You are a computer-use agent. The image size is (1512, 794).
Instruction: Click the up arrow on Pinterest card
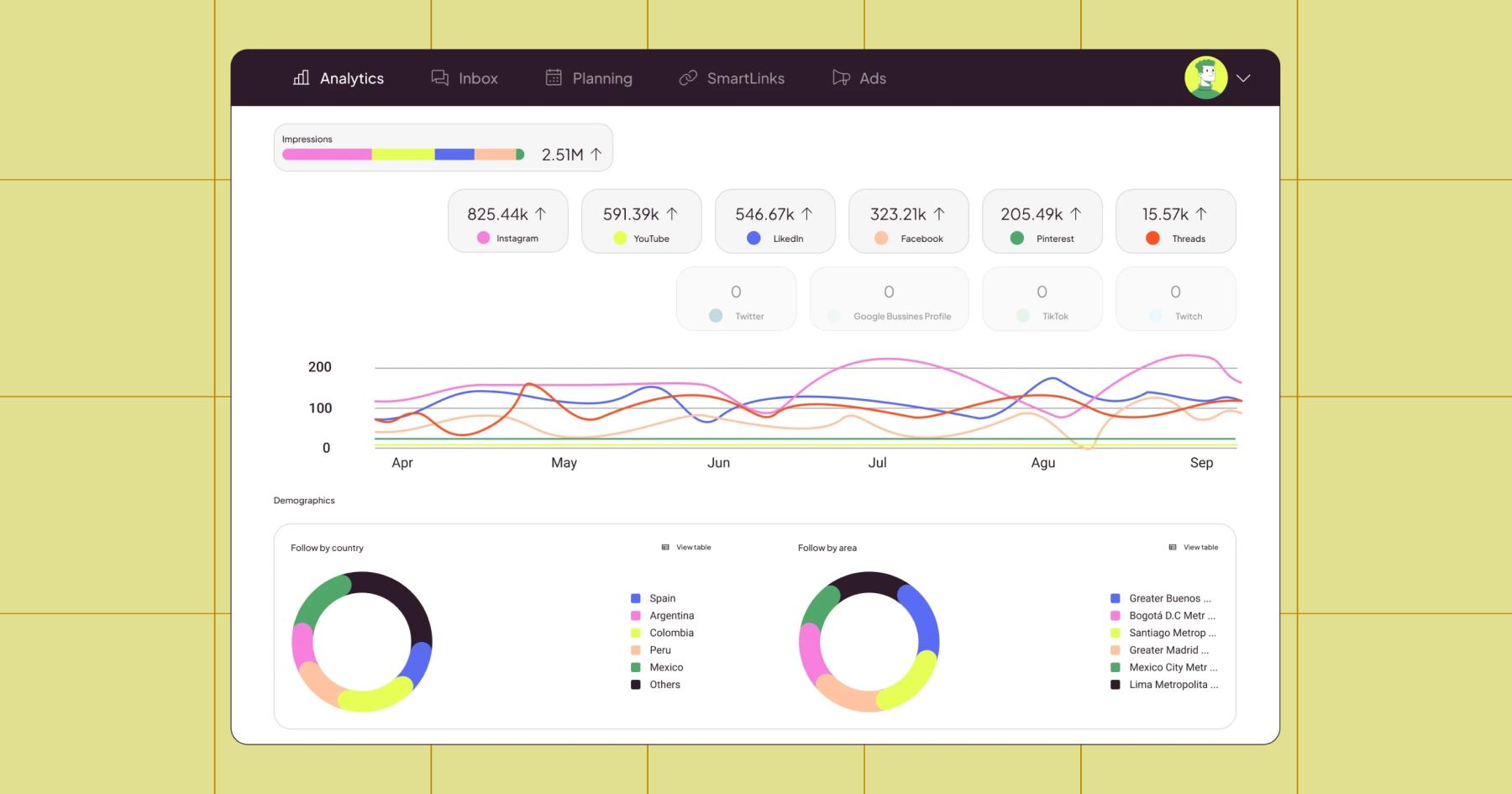point(1076,213)
